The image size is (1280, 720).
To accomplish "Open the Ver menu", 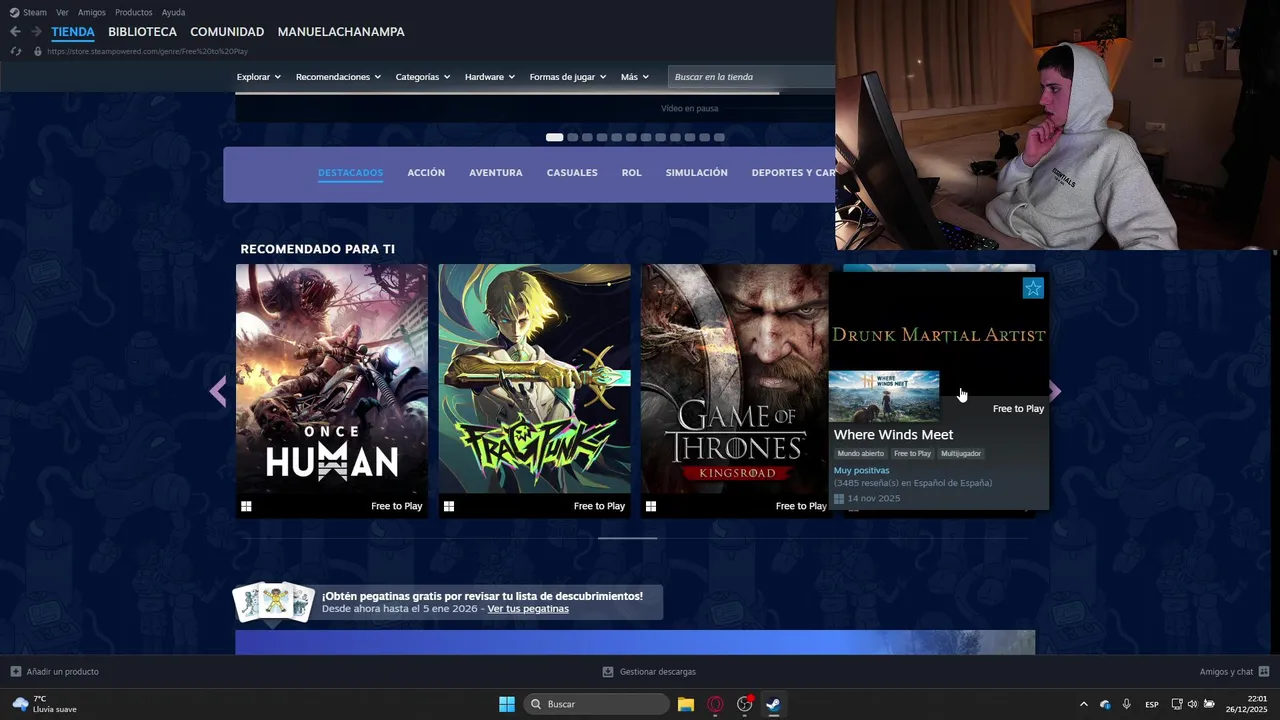I will [62, 12].
